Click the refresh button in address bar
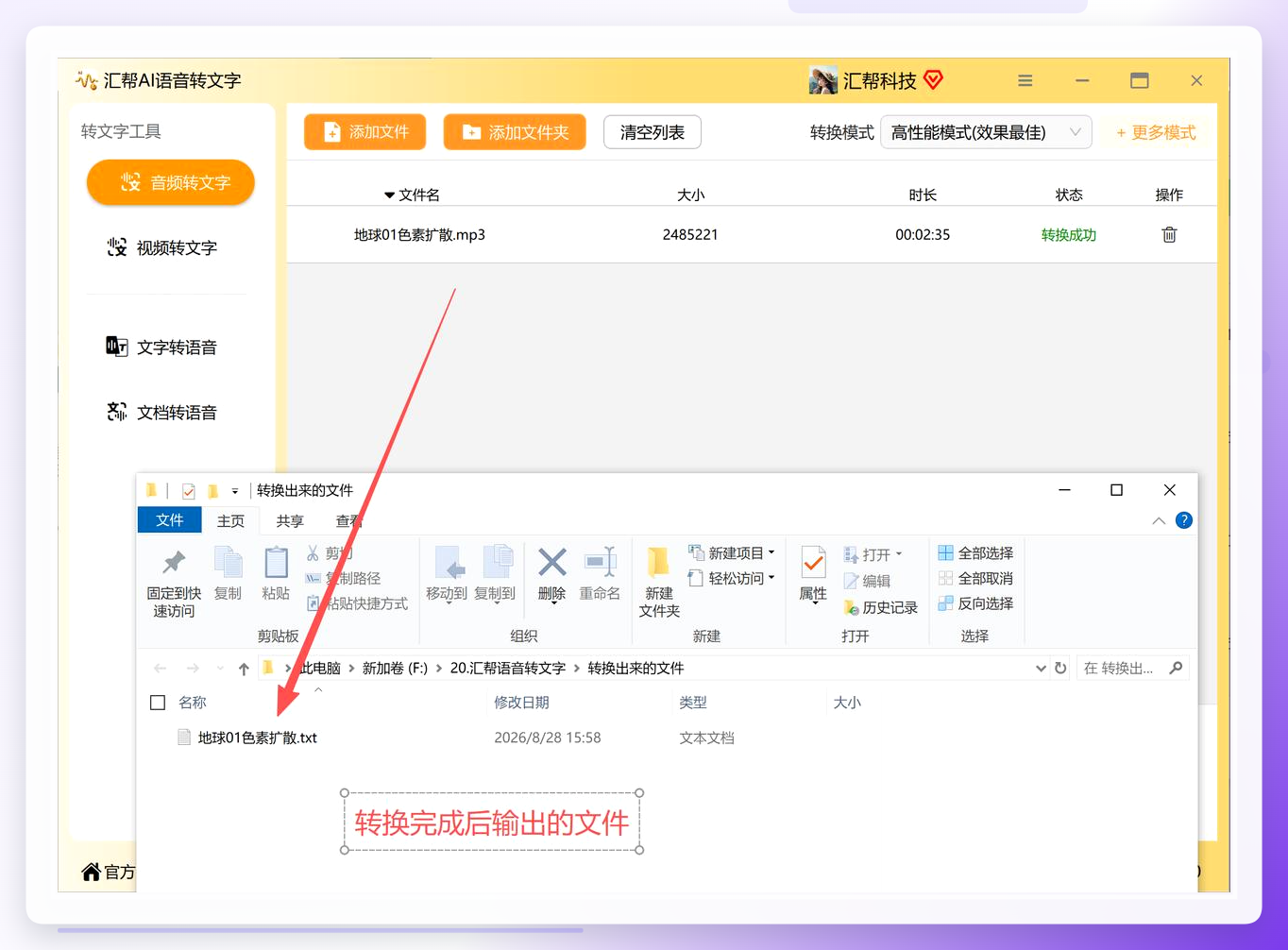1288x950 pixels. click(x=1060, y=668)
